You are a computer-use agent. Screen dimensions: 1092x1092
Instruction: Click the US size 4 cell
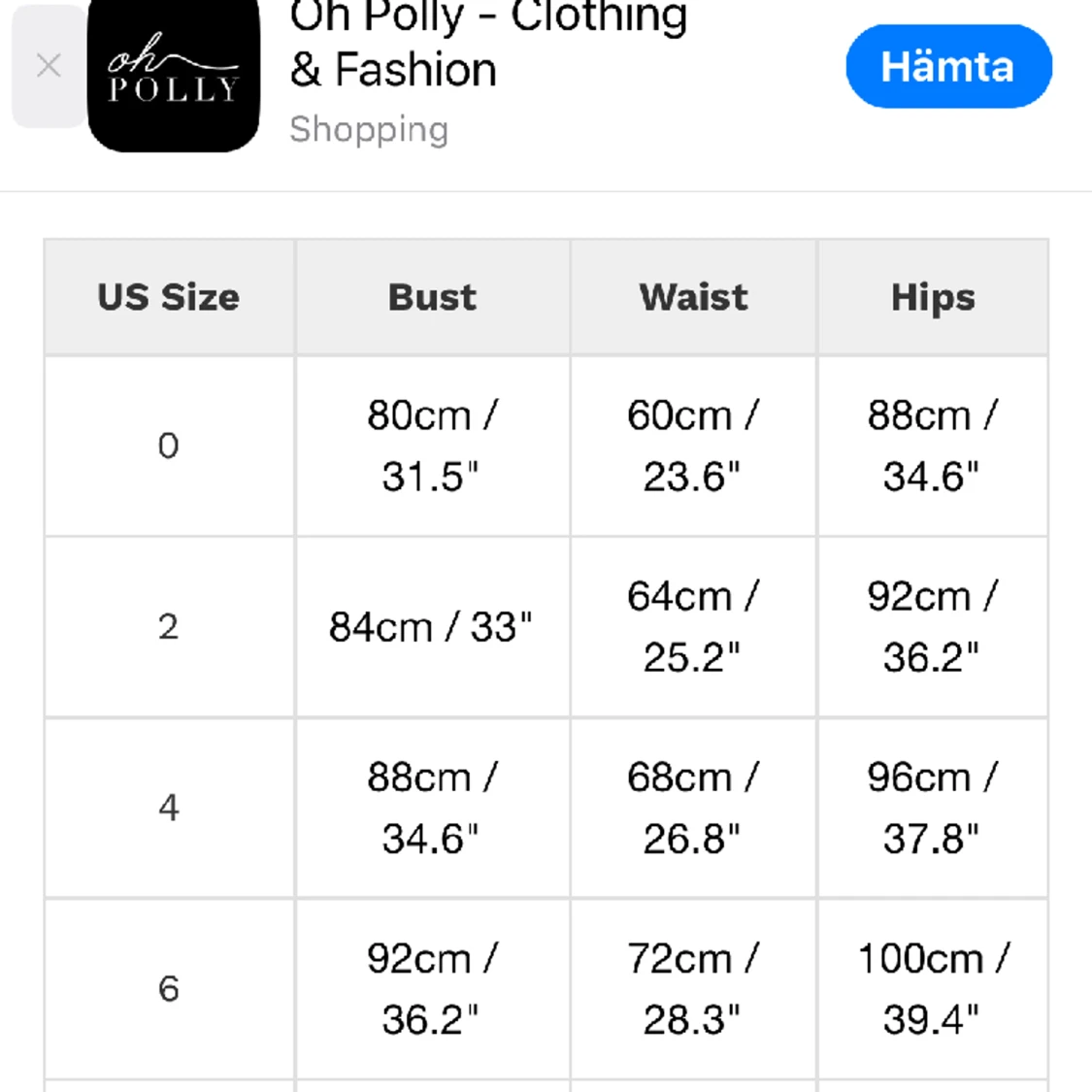[x=169, y=808]
